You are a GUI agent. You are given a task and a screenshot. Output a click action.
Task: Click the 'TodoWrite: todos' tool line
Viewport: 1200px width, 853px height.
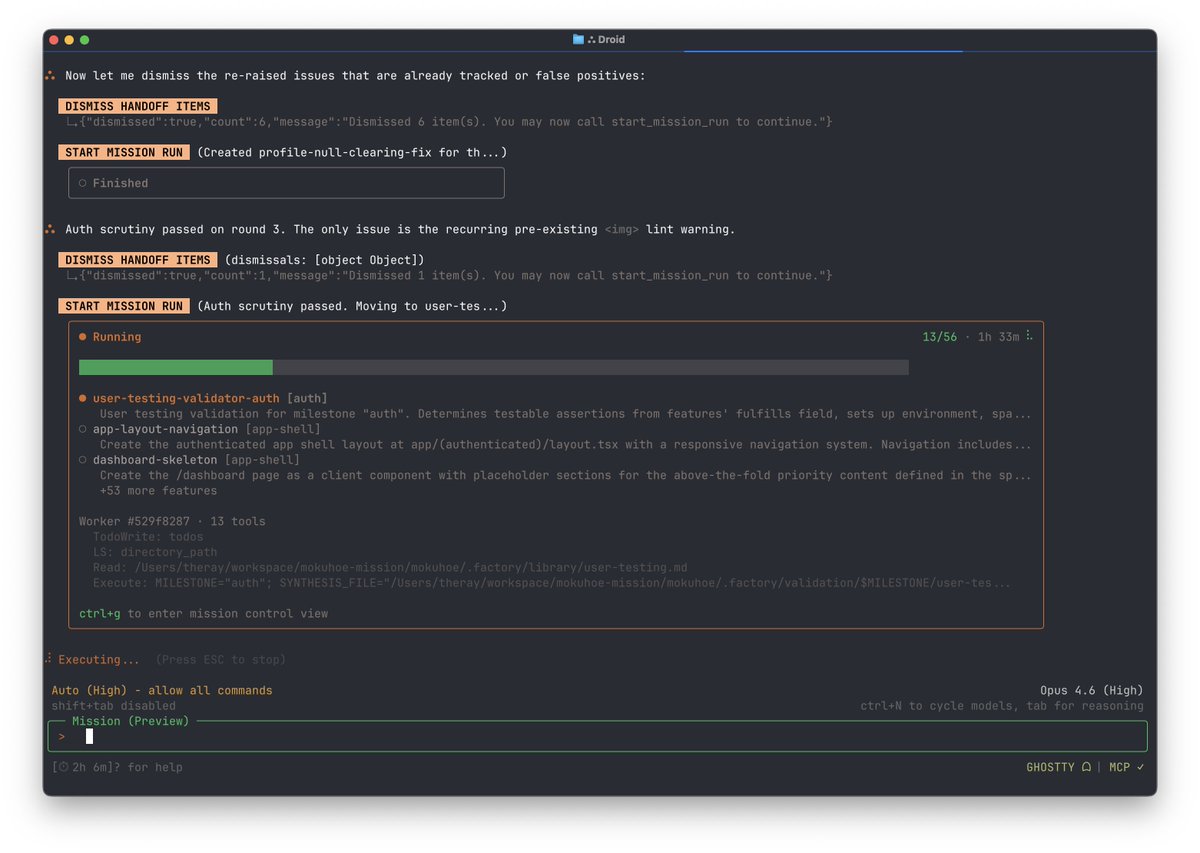coord(148,537)
